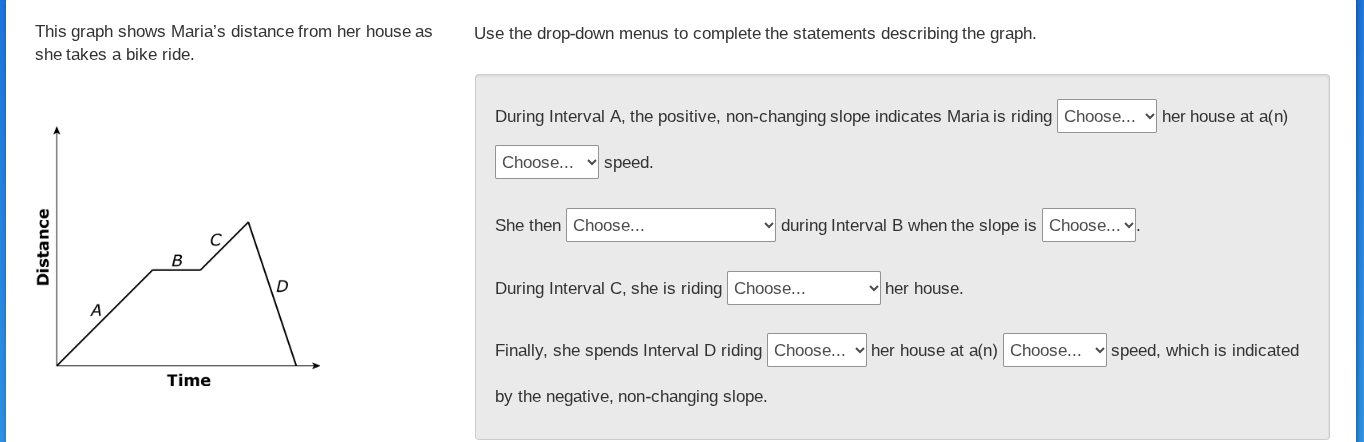The width and height of the screenshot is (1364, 442).
Task: Click the 'Use the drop-down menus' instruction text
Action: pyautogui.click(x=755, y=33)
